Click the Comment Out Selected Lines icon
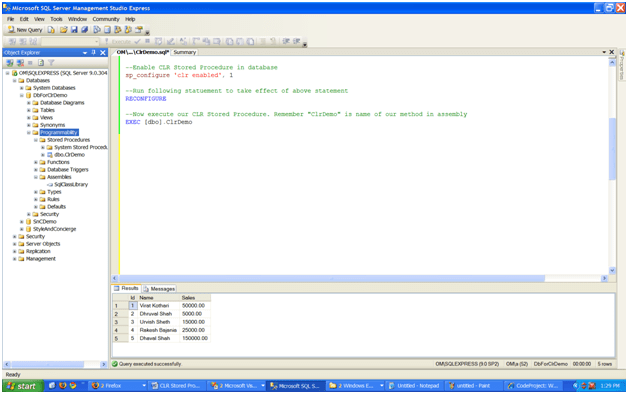The height and width of the screenshot is (394, 628). [x=262, y=41]
